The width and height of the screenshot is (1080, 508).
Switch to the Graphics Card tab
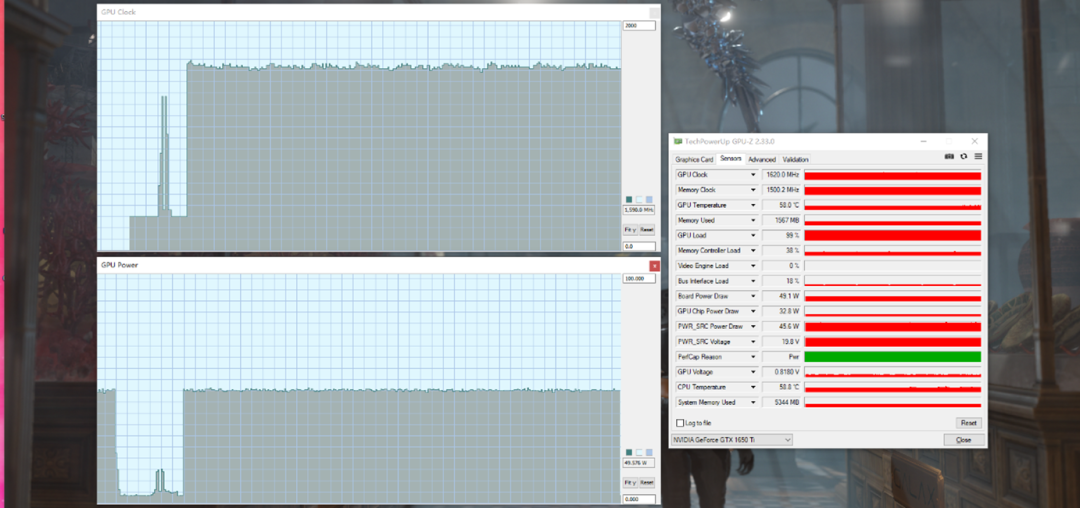point(694,159)
